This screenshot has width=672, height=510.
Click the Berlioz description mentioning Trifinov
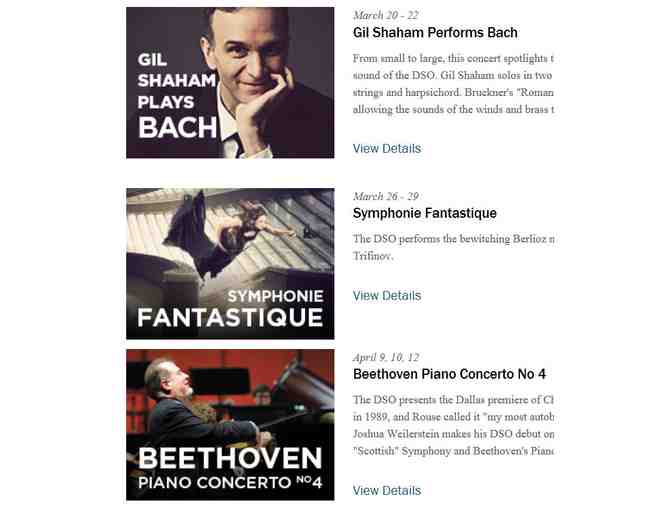tap(453, 247)
